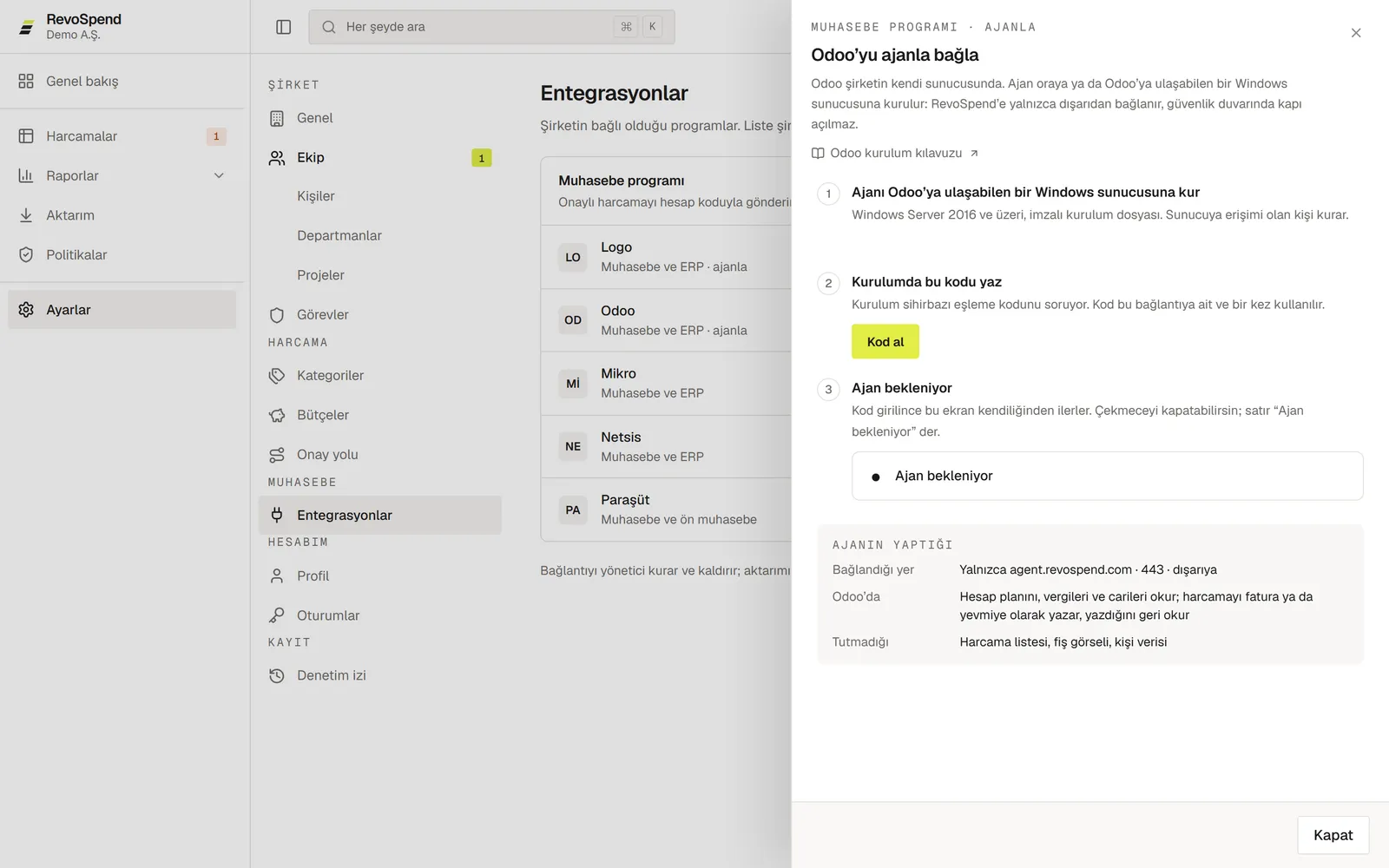Image resolution: width=1389 pixels, height=868 pixels.
Task: Click the Bütçeler piggy bank icon
Action: (277, 415)
